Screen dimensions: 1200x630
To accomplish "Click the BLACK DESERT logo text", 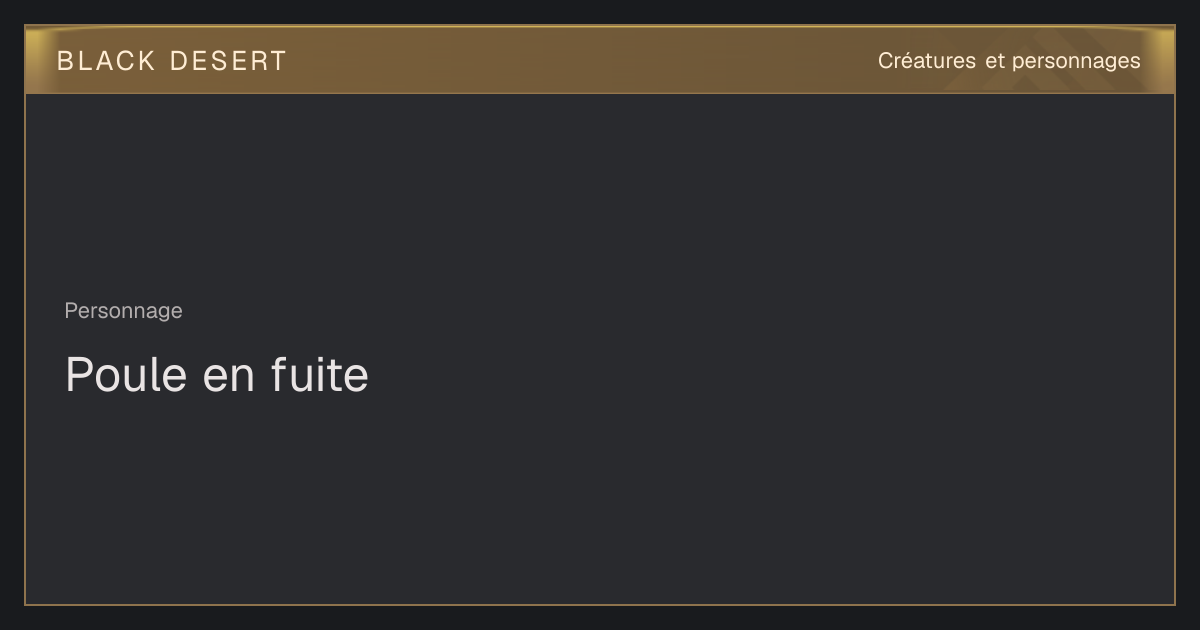I will coord(171,61).
